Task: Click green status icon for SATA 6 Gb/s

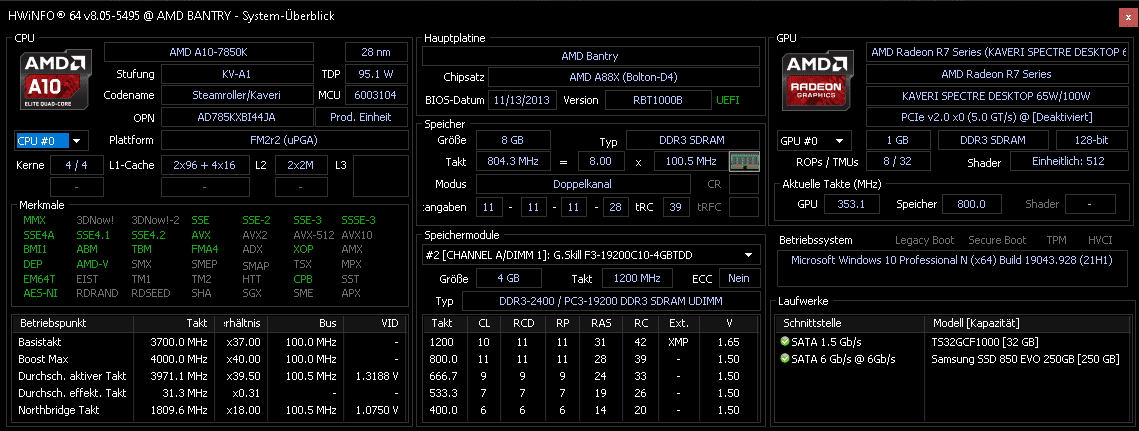Action: tap(785, 359)
